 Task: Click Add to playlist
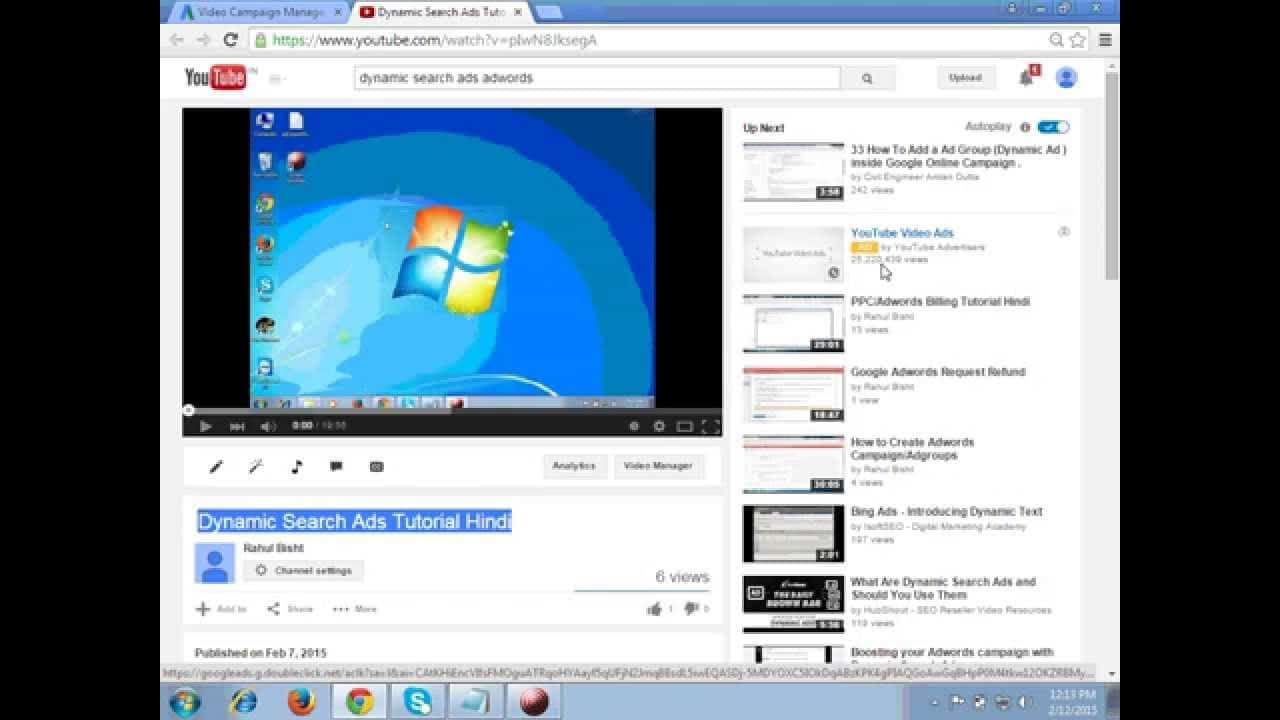(221, 609)
